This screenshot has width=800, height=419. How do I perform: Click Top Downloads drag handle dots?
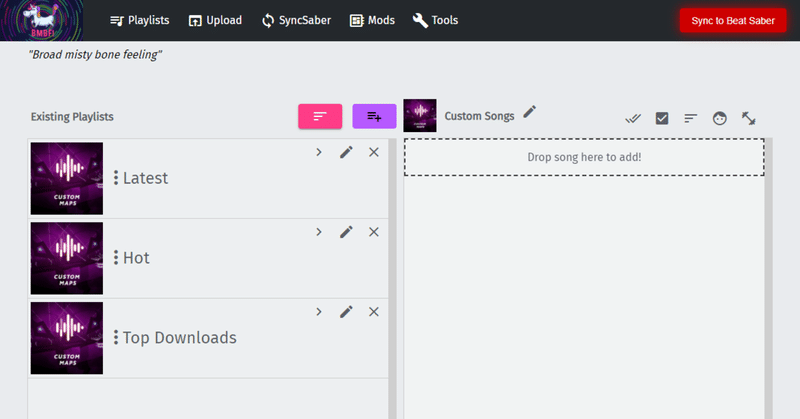pyautogui.click(x=116, y=337)
